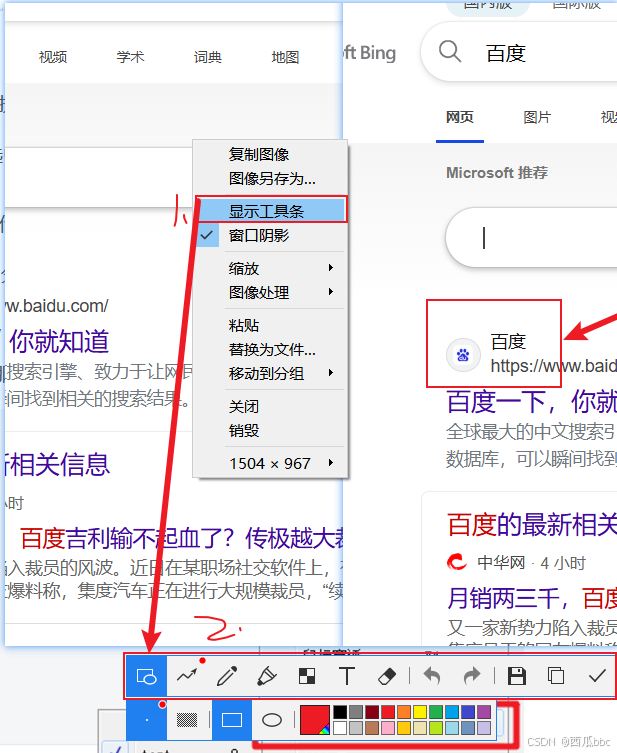Click the undo arrow
Screen dimensions: 617x753
[x=432, y=676]
